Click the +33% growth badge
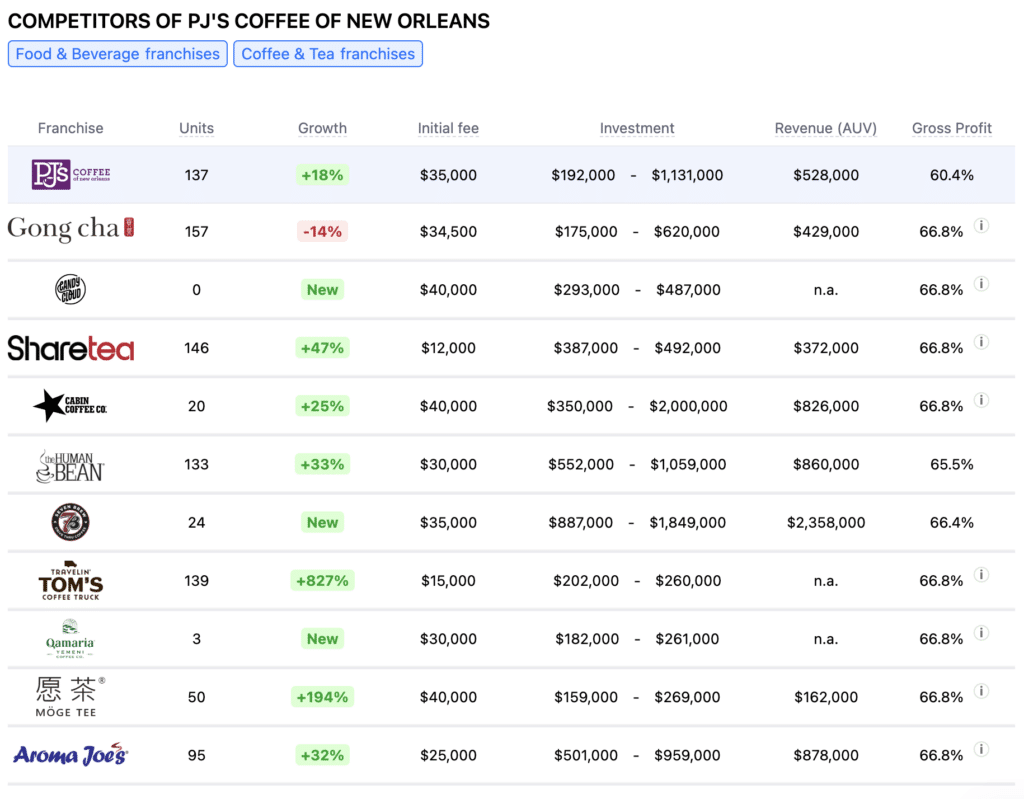1024x799 pixels. (322, 464)
